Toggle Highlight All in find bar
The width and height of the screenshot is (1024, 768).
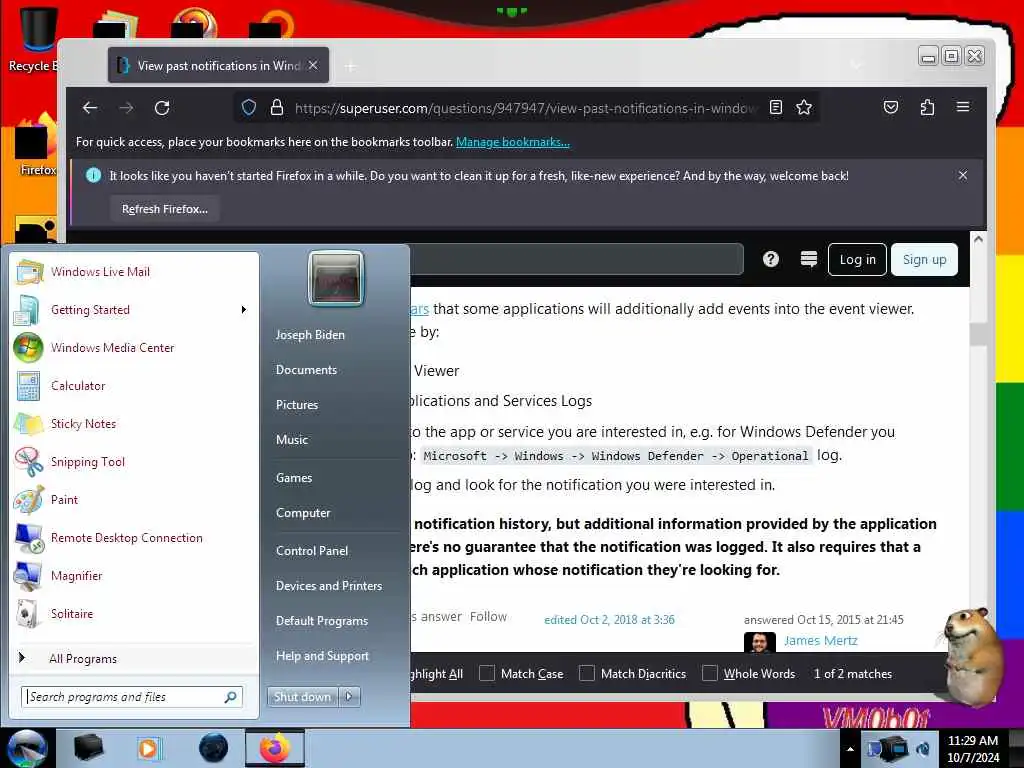tap(436, 674)
